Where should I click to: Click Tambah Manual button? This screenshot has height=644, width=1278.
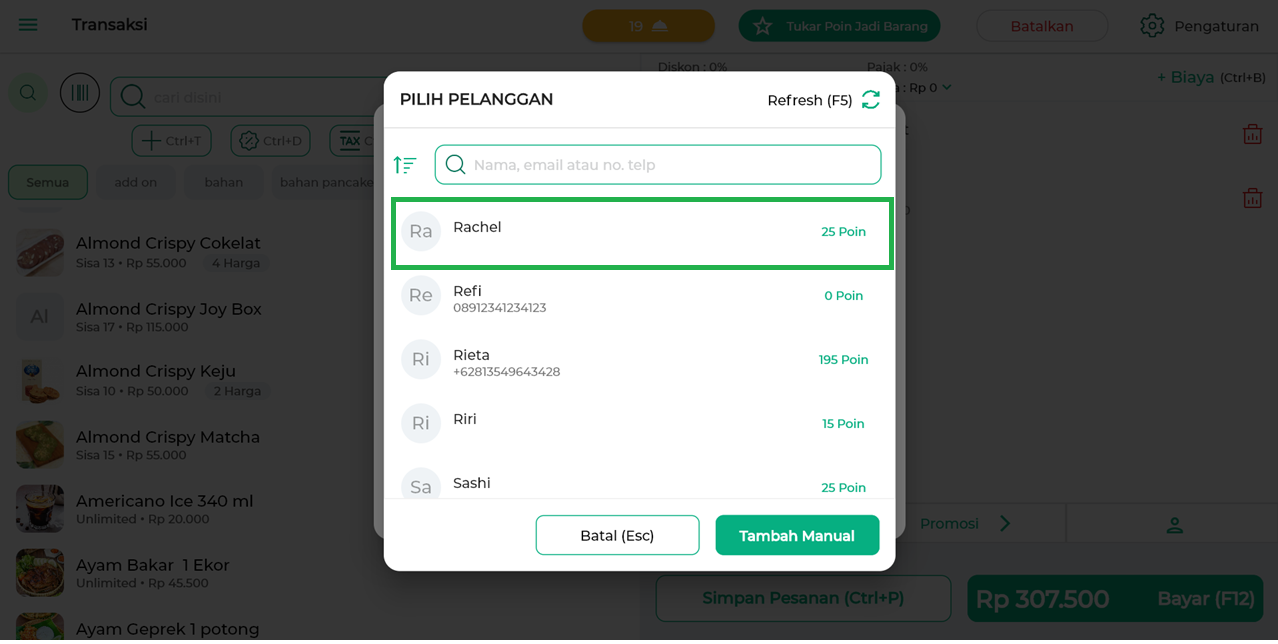pyautogui.click(x=797, y=535)
